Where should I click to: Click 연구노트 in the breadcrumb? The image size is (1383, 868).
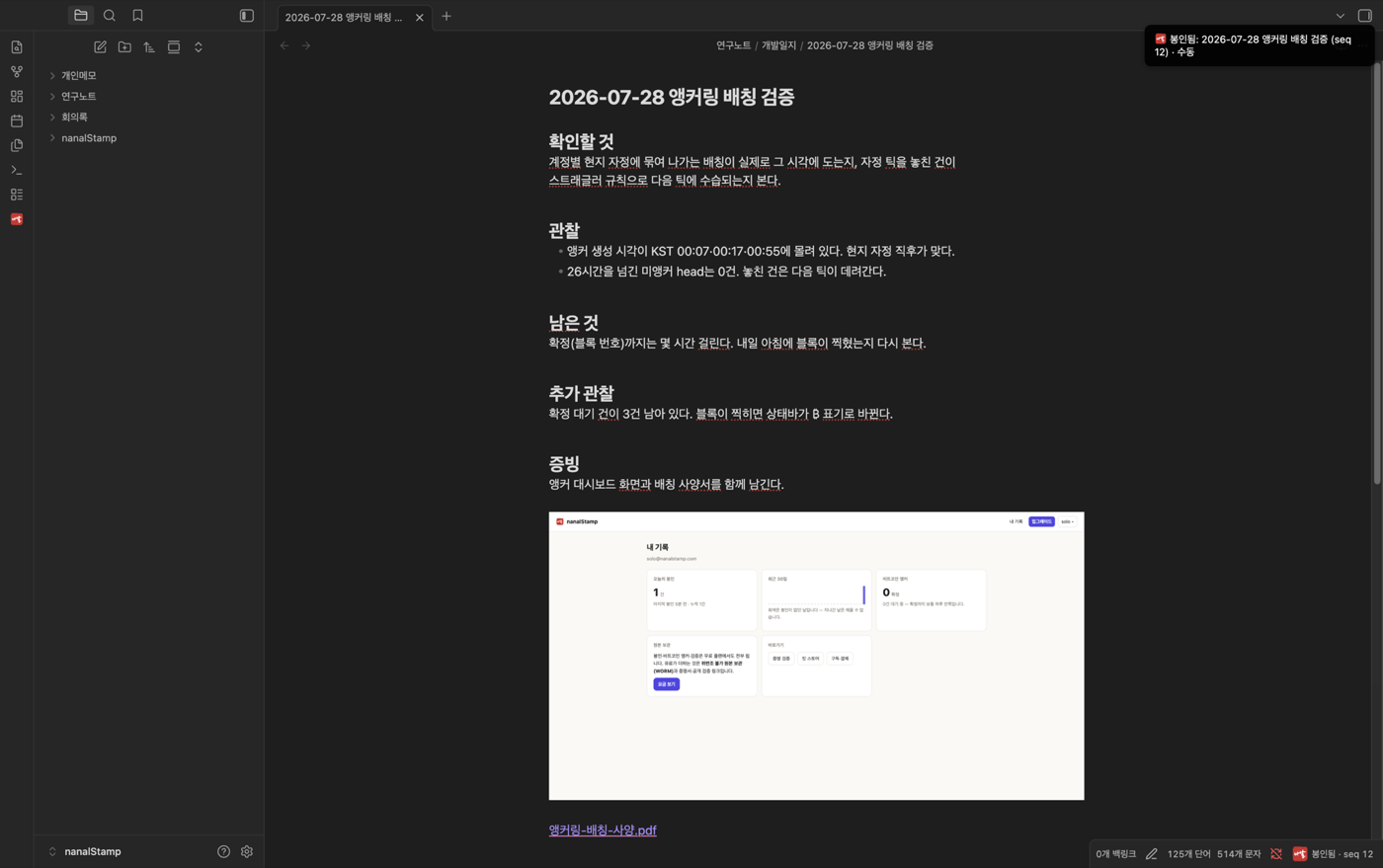(733, 45)
